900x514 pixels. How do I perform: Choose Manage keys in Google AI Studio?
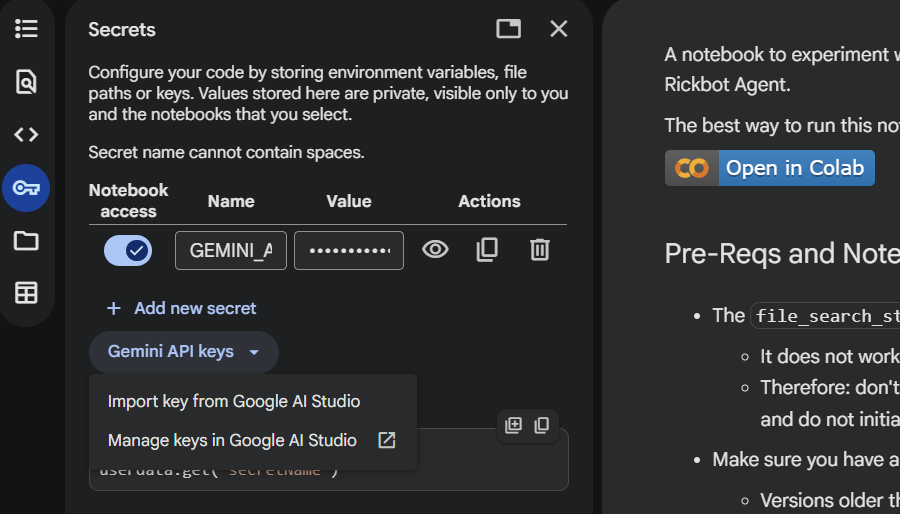(x=253, y=441)
